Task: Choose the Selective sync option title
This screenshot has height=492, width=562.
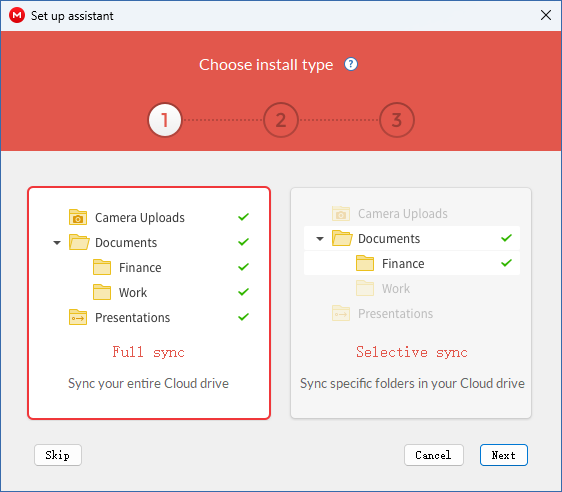Action: pos(411,352)
